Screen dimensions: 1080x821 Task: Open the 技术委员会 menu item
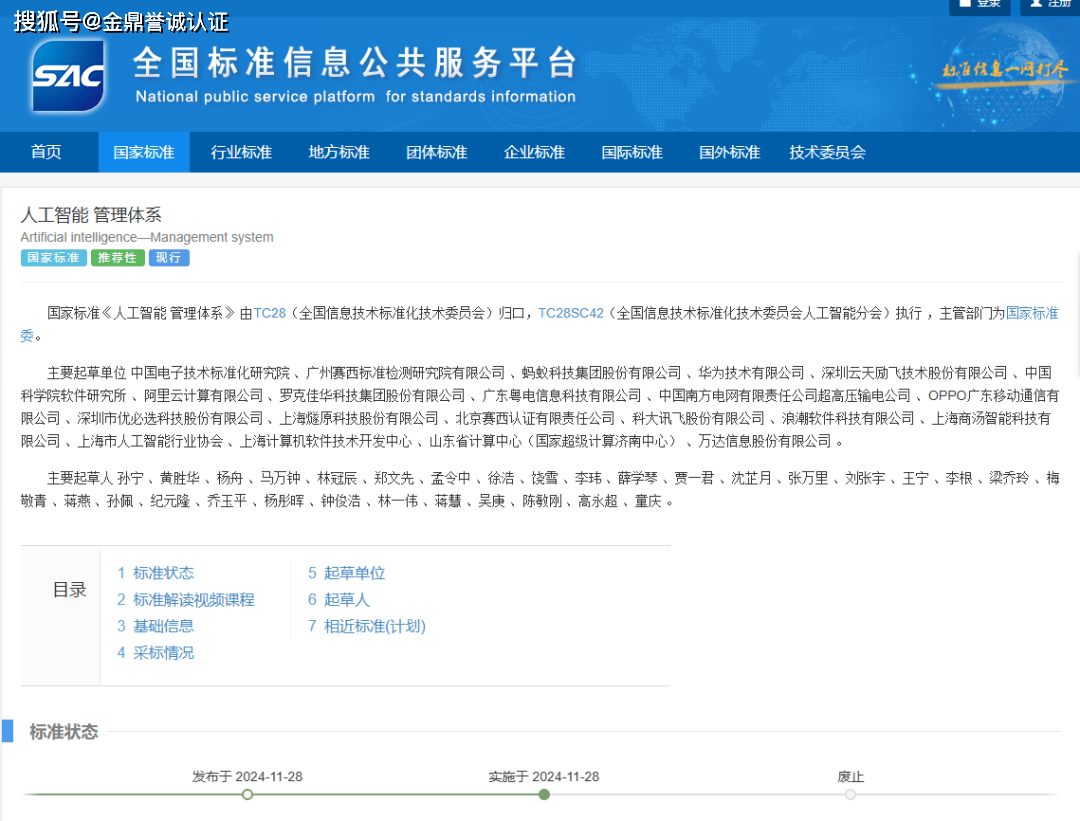(x=827, y=152)
